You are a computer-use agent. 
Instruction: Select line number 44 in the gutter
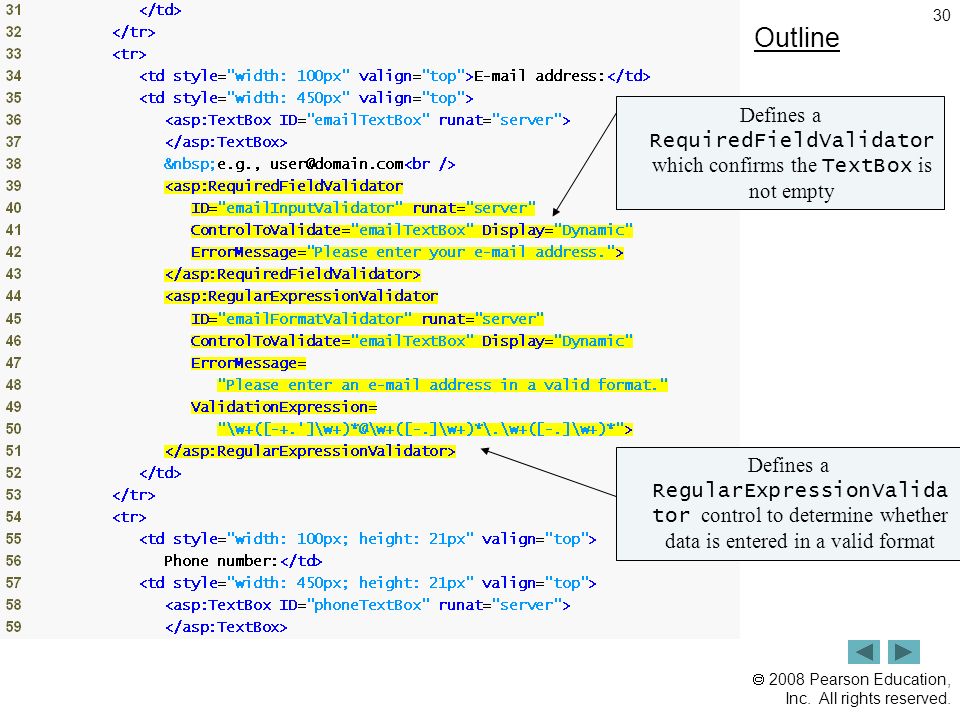click(x=13, y=296)
